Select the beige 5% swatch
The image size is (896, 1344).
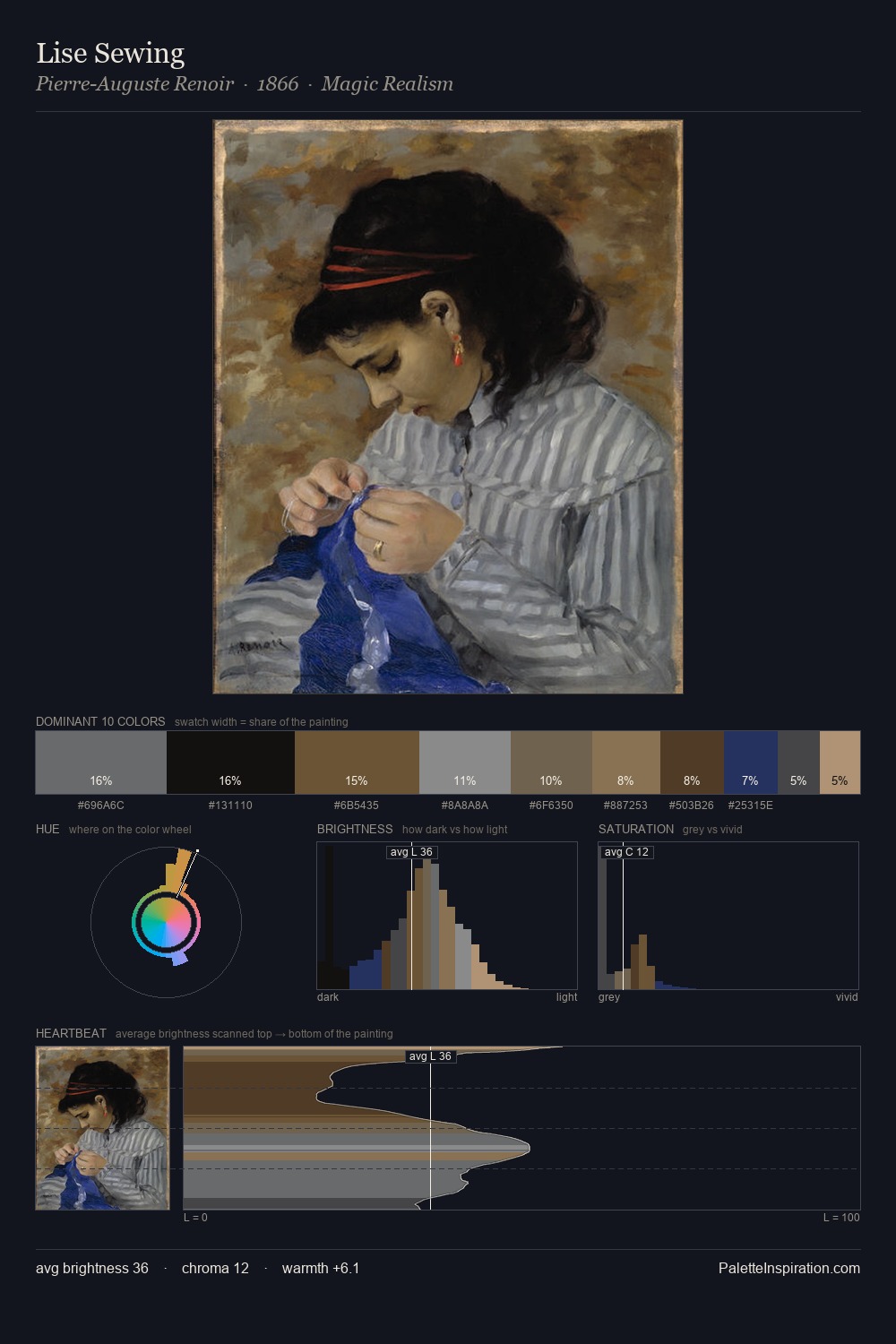click(x=840, y=762)
